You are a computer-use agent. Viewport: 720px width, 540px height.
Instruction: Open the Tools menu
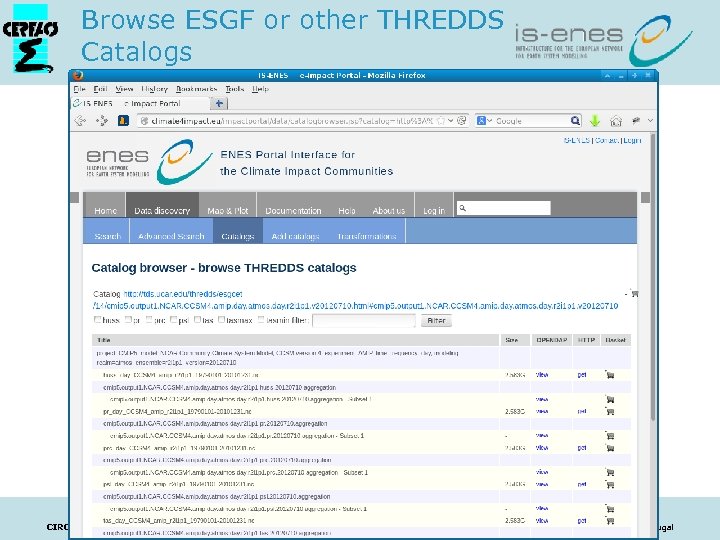pyautogui.click(x=234, y=89)
